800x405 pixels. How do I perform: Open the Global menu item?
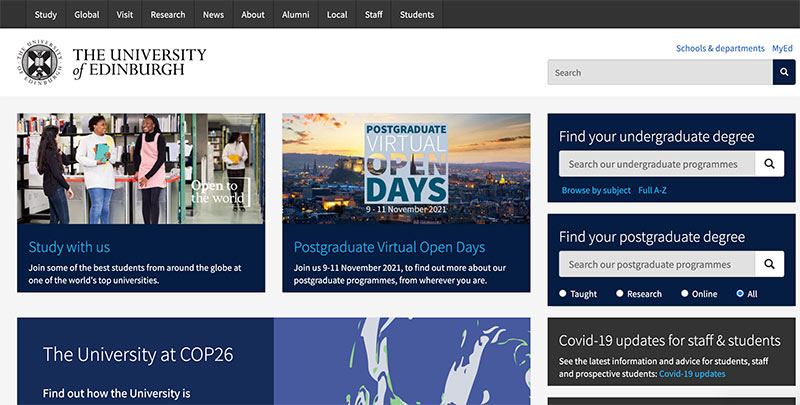pos(87,14)
